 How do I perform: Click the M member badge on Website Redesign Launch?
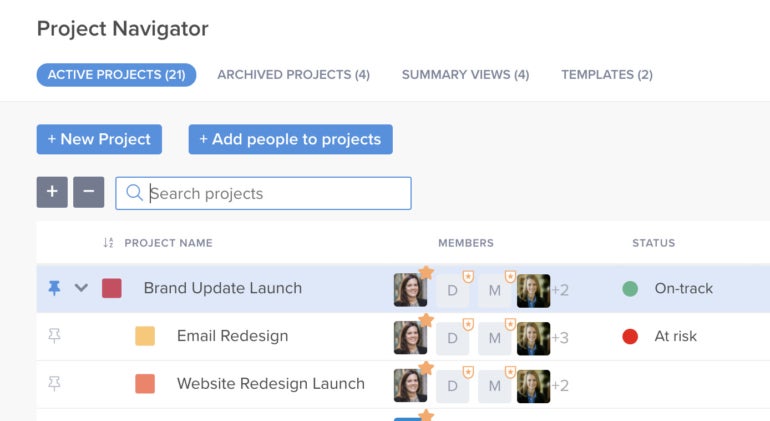[x=494, y=386]
